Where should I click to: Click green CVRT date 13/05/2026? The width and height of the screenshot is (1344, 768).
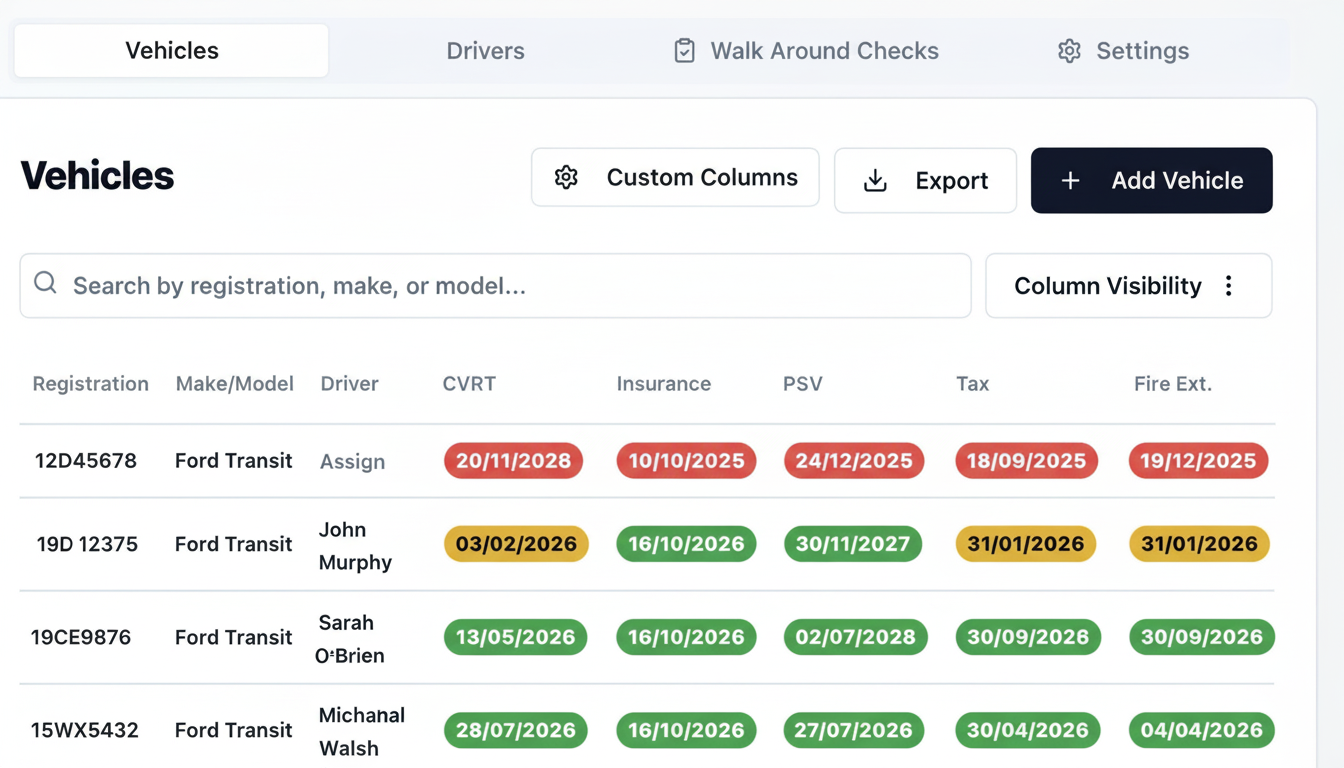click(515, 637)
